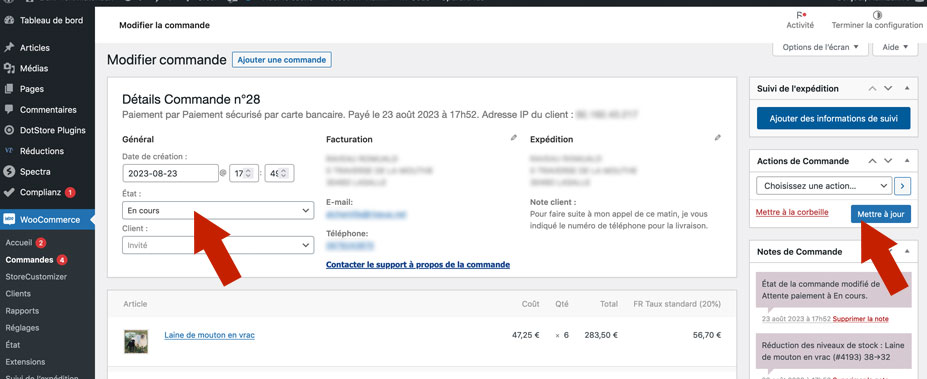Click the WooCommerce logo icon

(9, 220)
